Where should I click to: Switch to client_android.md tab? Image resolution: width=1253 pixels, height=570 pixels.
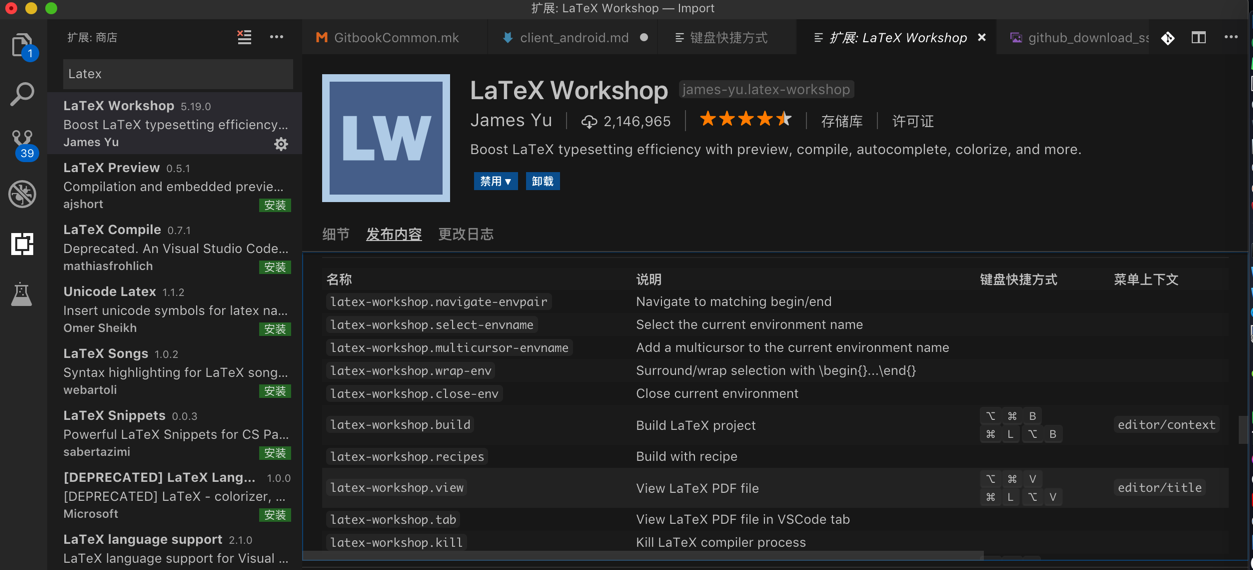(x=575, y=38)
